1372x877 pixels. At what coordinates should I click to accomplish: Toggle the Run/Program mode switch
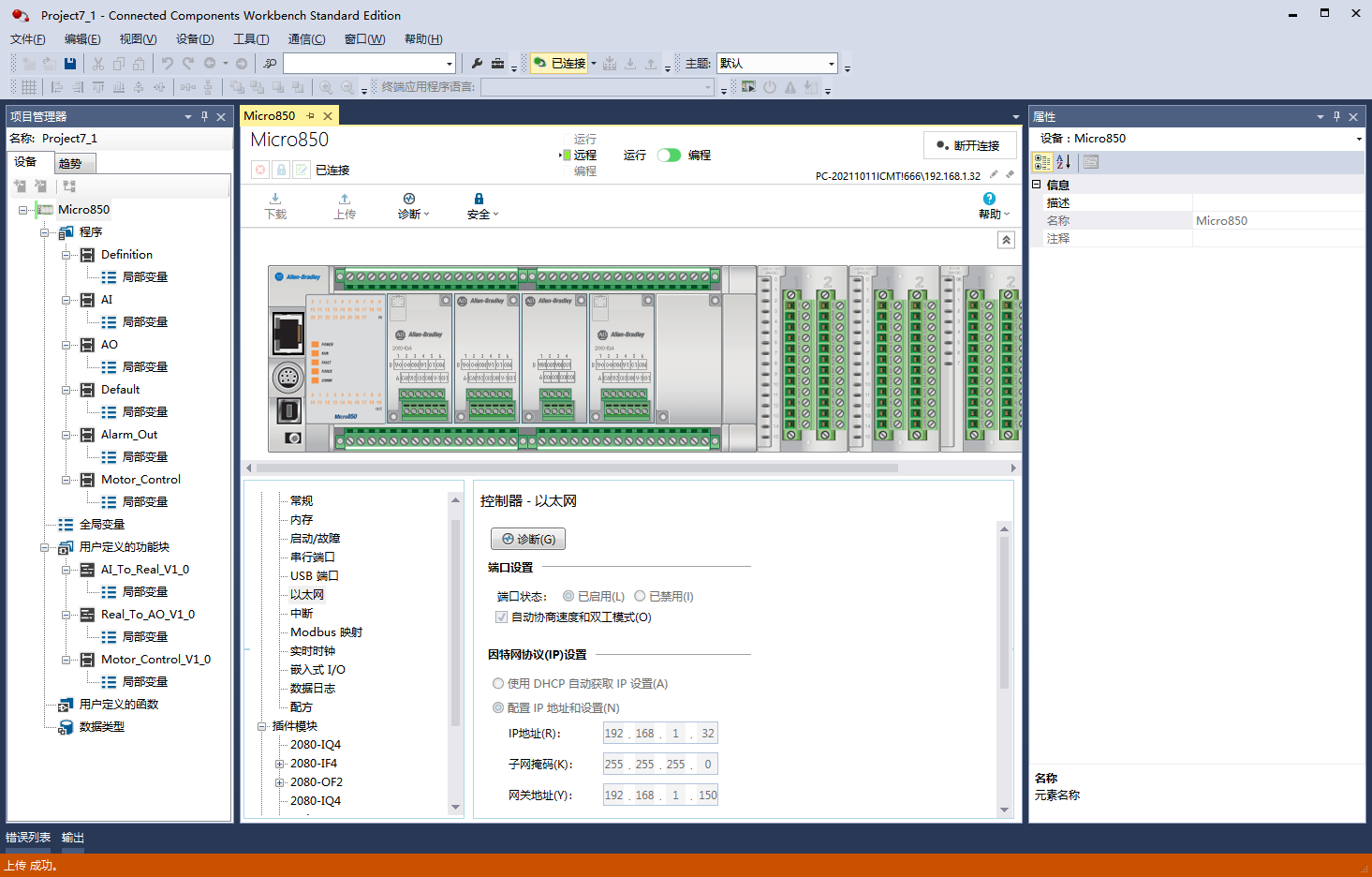click(669, 156)
